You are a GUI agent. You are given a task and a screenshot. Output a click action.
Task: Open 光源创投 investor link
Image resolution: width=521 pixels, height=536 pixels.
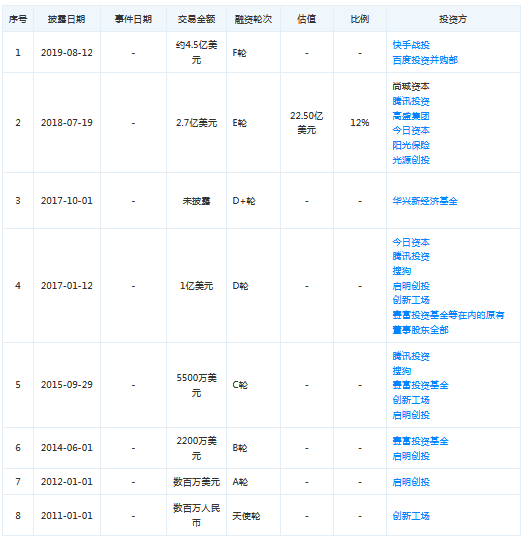point(411,160)
